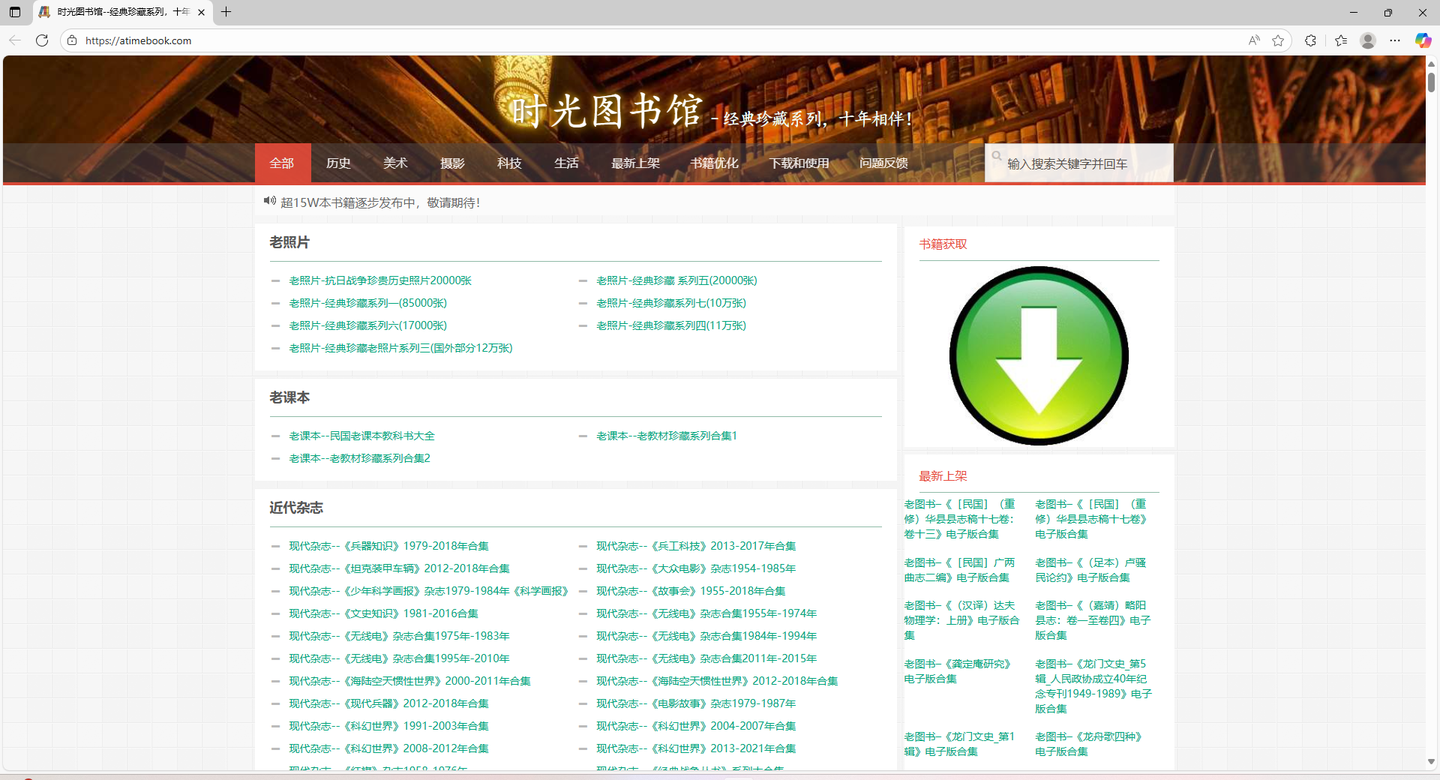
Task: Select the 全部 navigation tab
Action: (282, 163)
